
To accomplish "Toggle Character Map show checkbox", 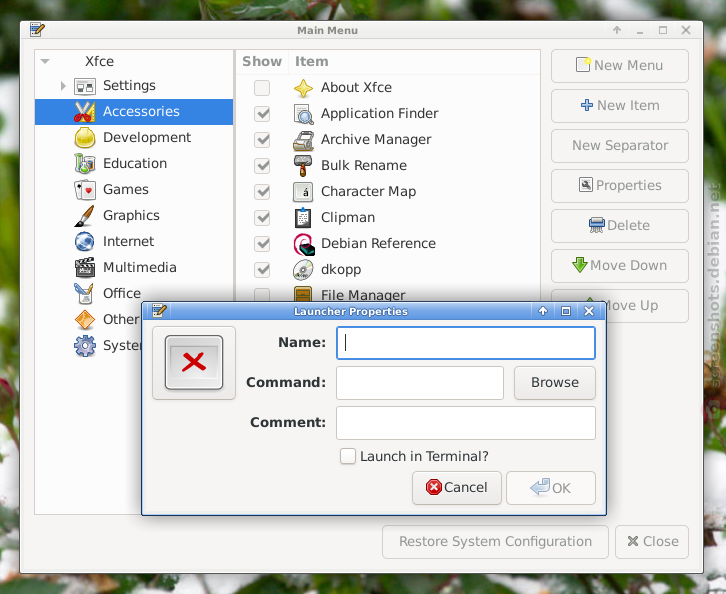I will [262, 192].
